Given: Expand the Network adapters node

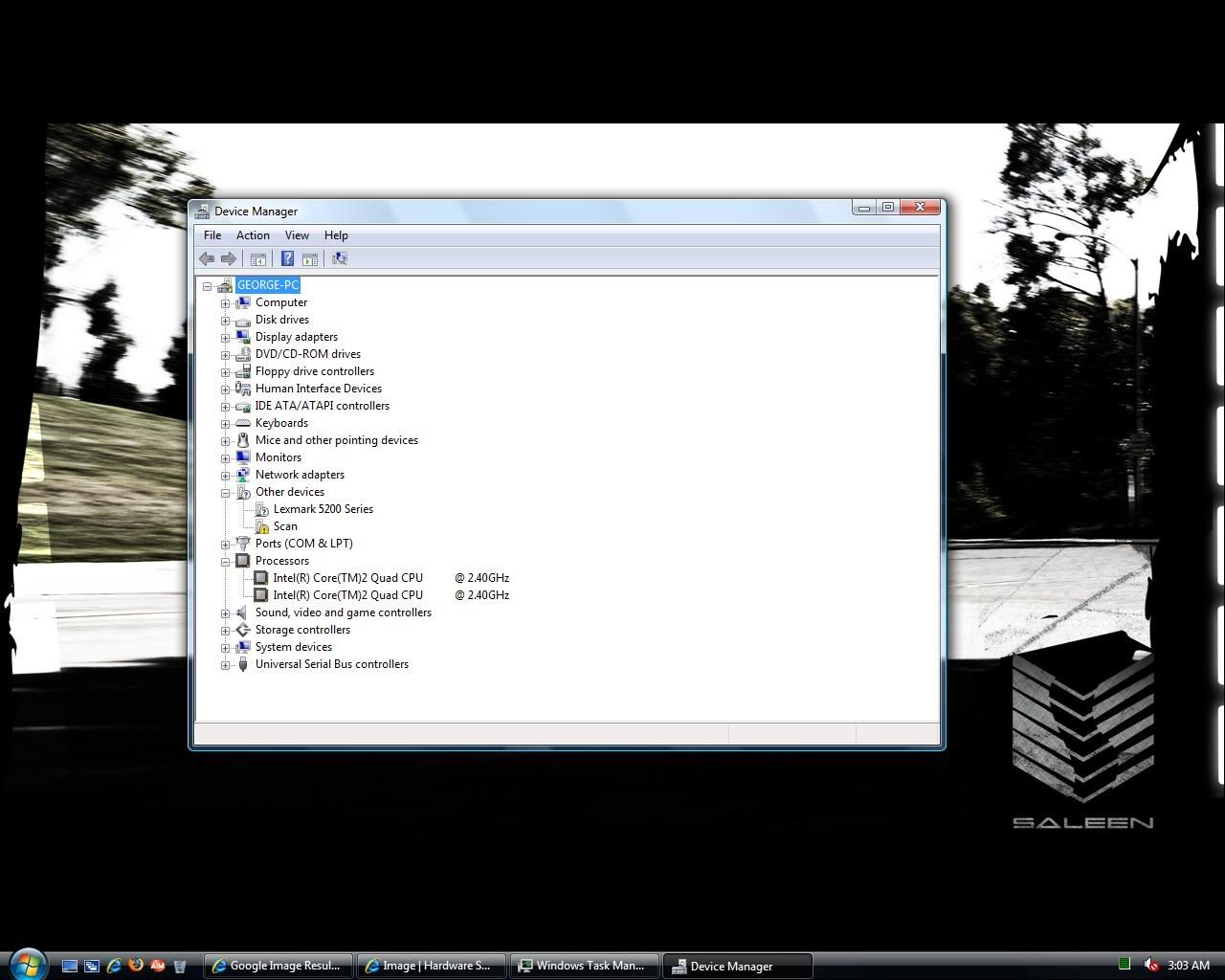Looking at the screenshot, I should [226, 476].
